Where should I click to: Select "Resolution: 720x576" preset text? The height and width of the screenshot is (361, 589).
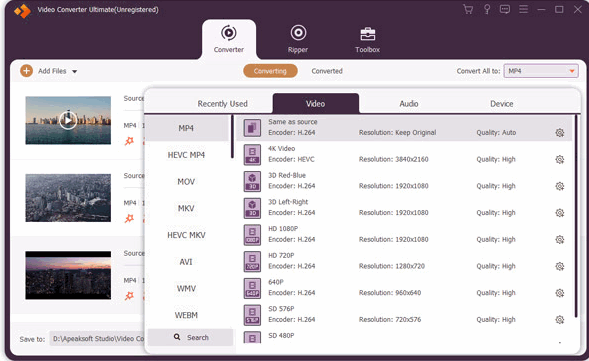coord(390,319)
